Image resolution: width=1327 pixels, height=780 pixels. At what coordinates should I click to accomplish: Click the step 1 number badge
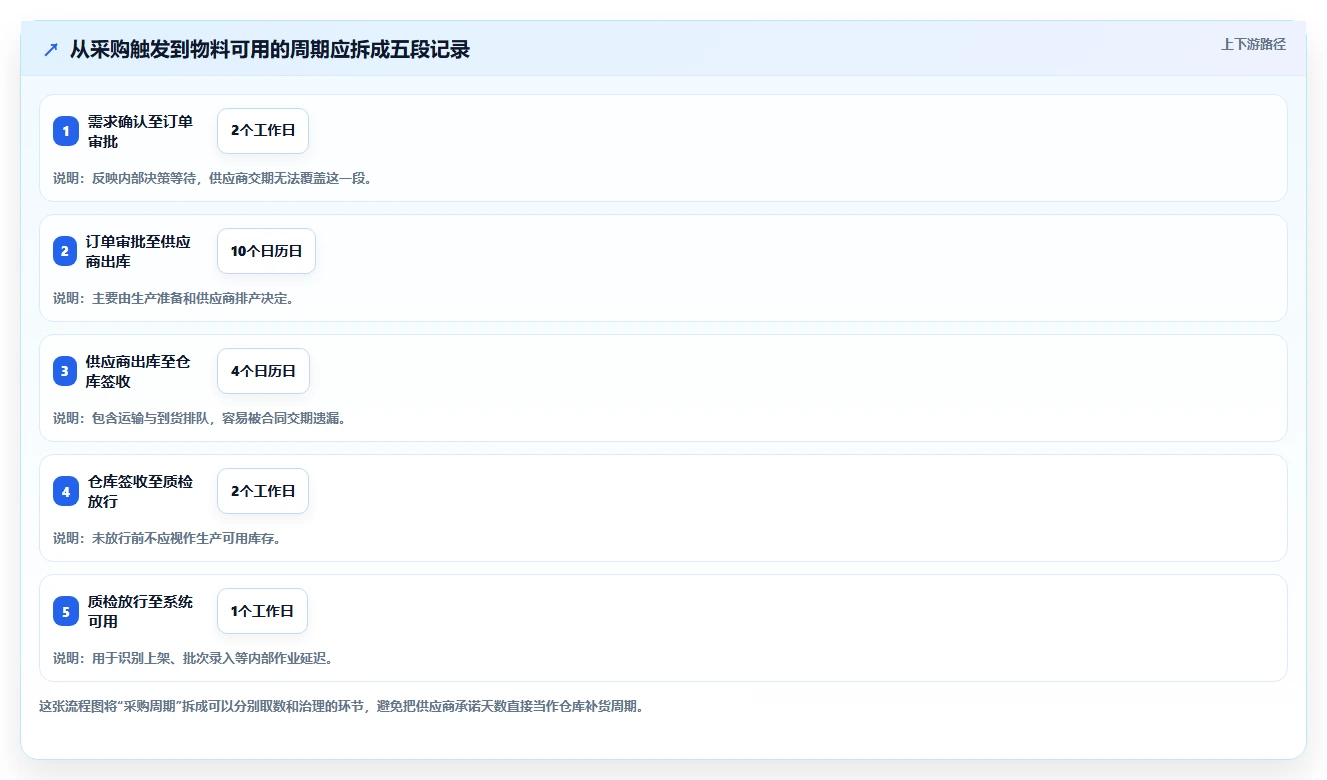[x=66, y=131]
